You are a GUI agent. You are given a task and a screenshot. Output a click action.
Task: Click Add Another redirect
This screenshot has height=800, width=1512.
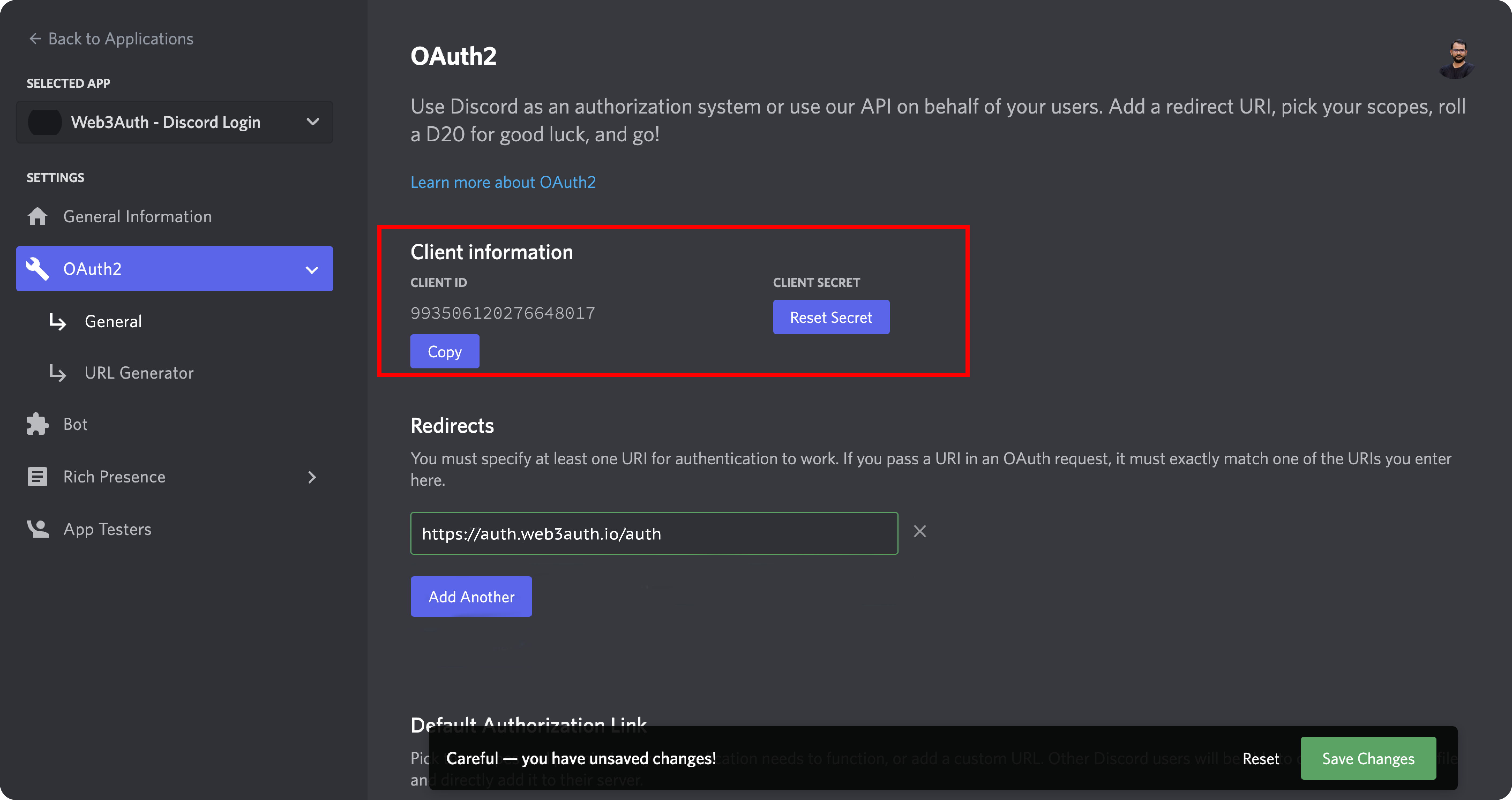pos(471,597)
